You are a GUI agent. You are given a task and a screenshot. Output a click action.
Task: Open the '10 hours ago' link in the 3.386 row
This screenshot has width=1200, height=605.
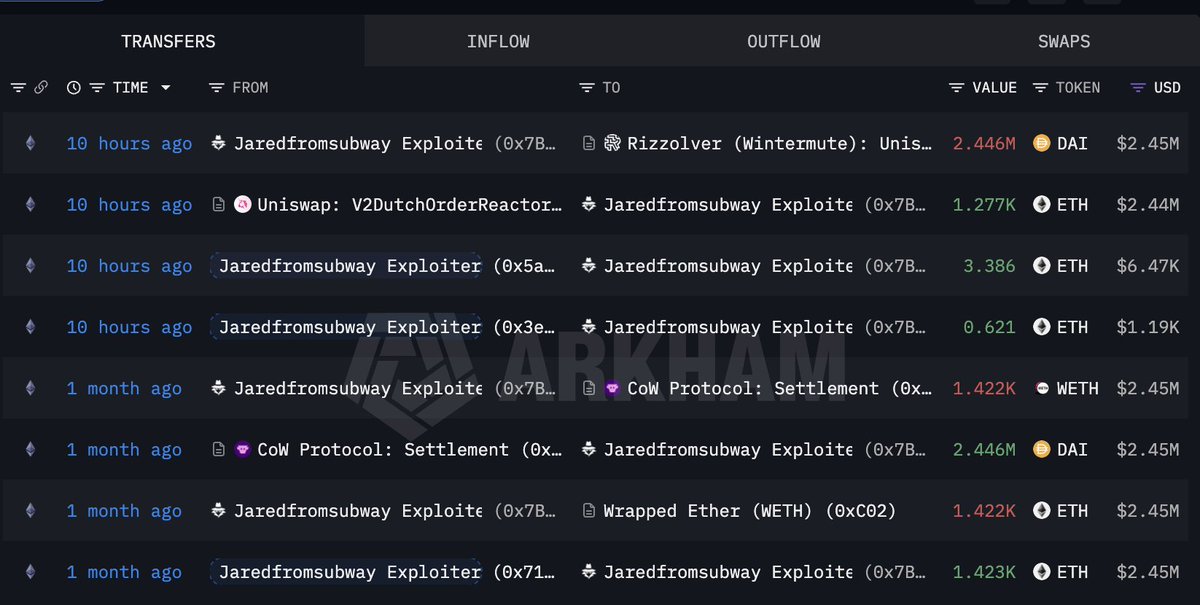coord(129,266)
